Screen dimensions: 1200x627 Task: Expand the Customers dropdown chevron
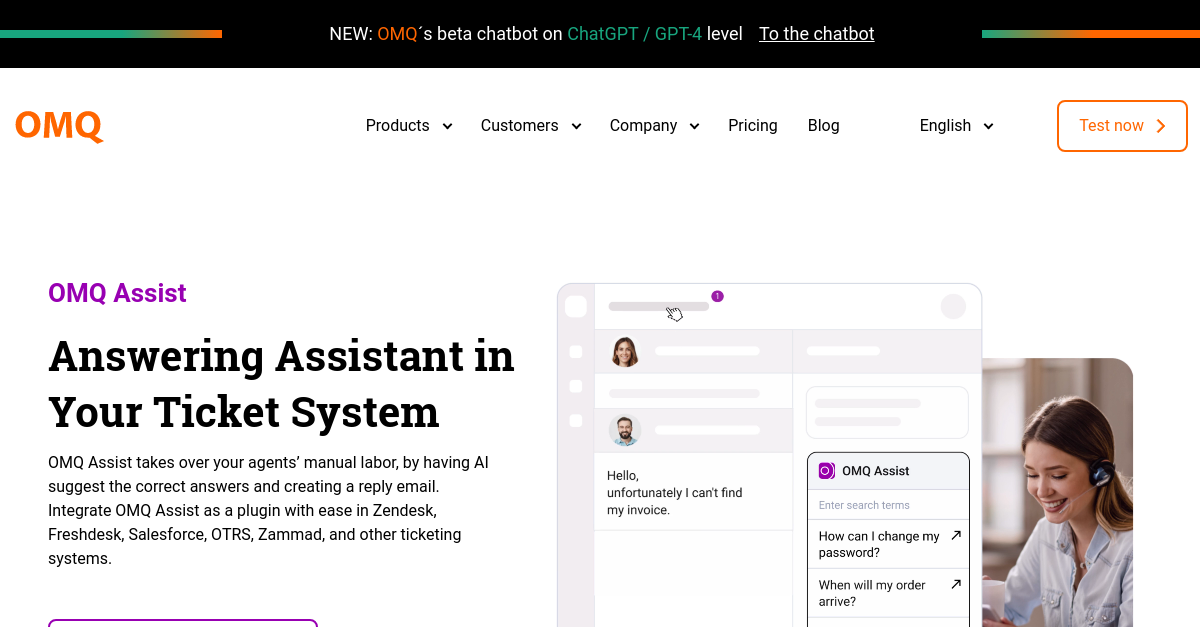tap(576, 126)
